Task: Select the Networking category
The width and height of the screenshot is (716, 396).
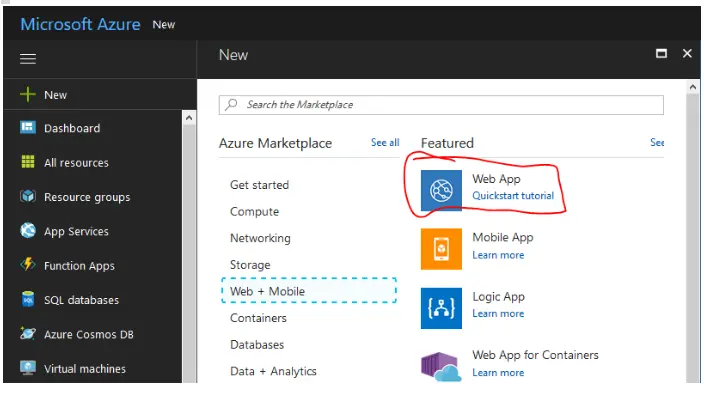Action: 260,238
